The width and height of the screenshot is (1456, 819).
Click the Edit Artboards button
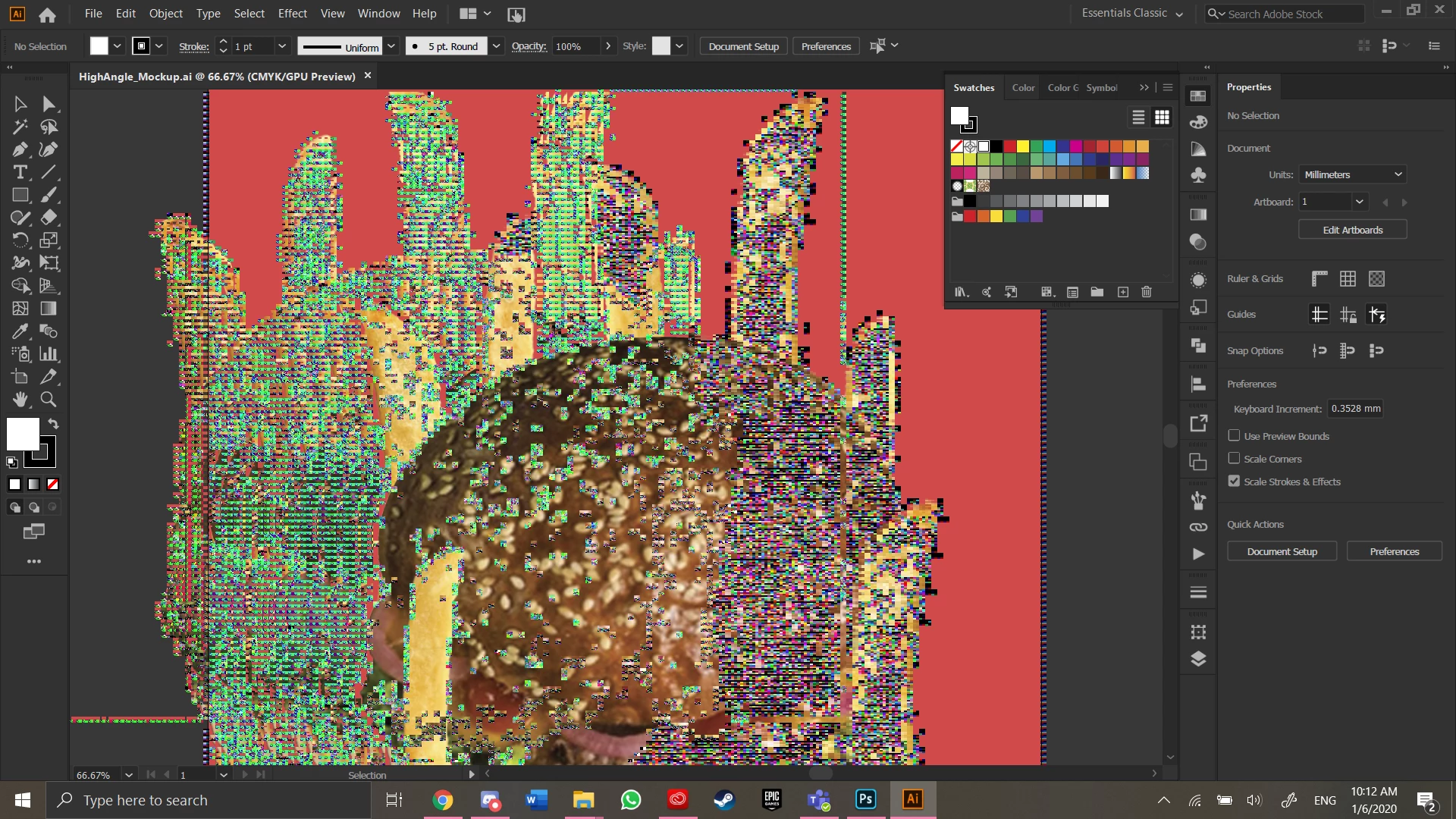1352,230
